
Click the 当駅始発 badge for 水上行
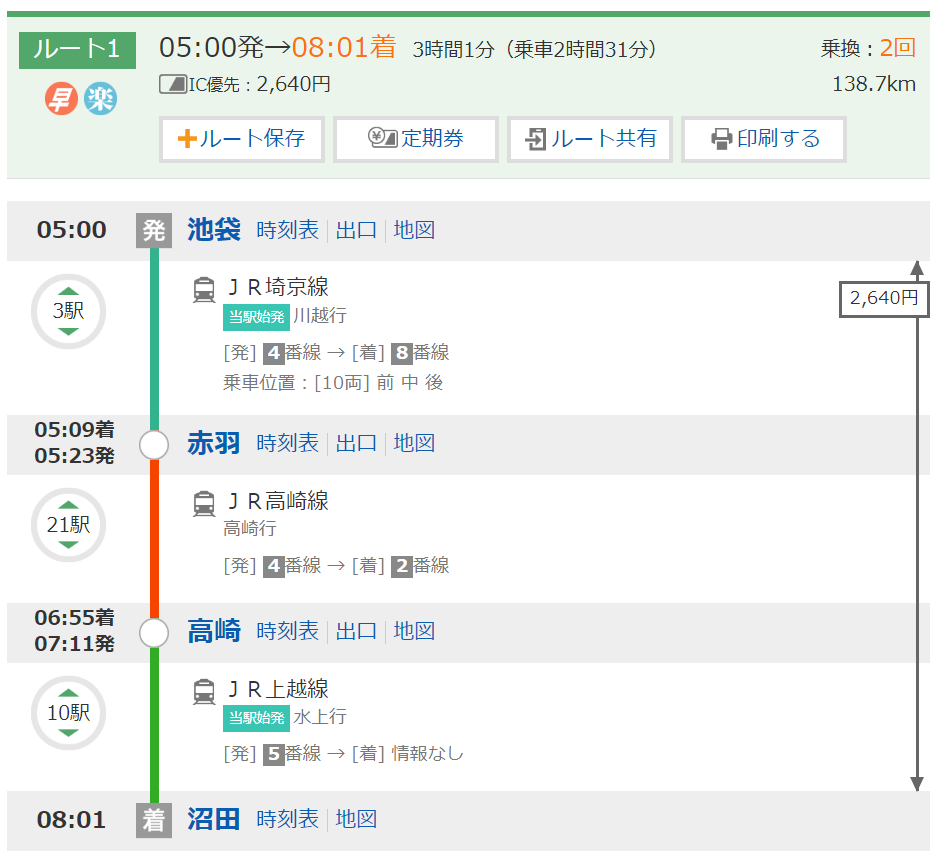256,718
